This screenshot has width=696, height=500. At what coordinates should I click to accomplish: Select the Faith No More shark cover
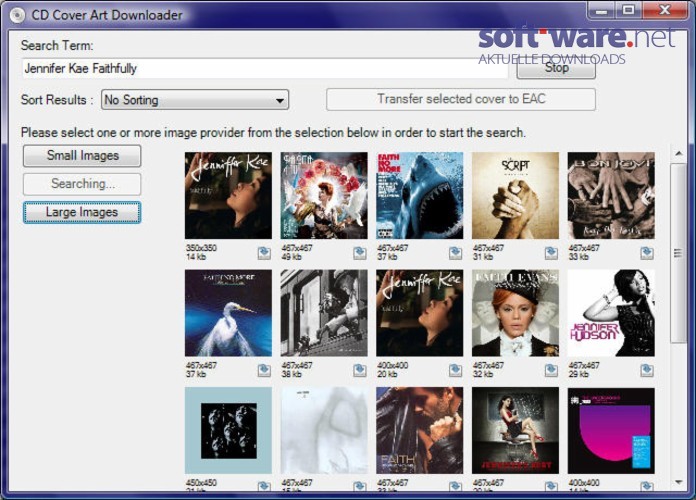[x=419, y=195]
